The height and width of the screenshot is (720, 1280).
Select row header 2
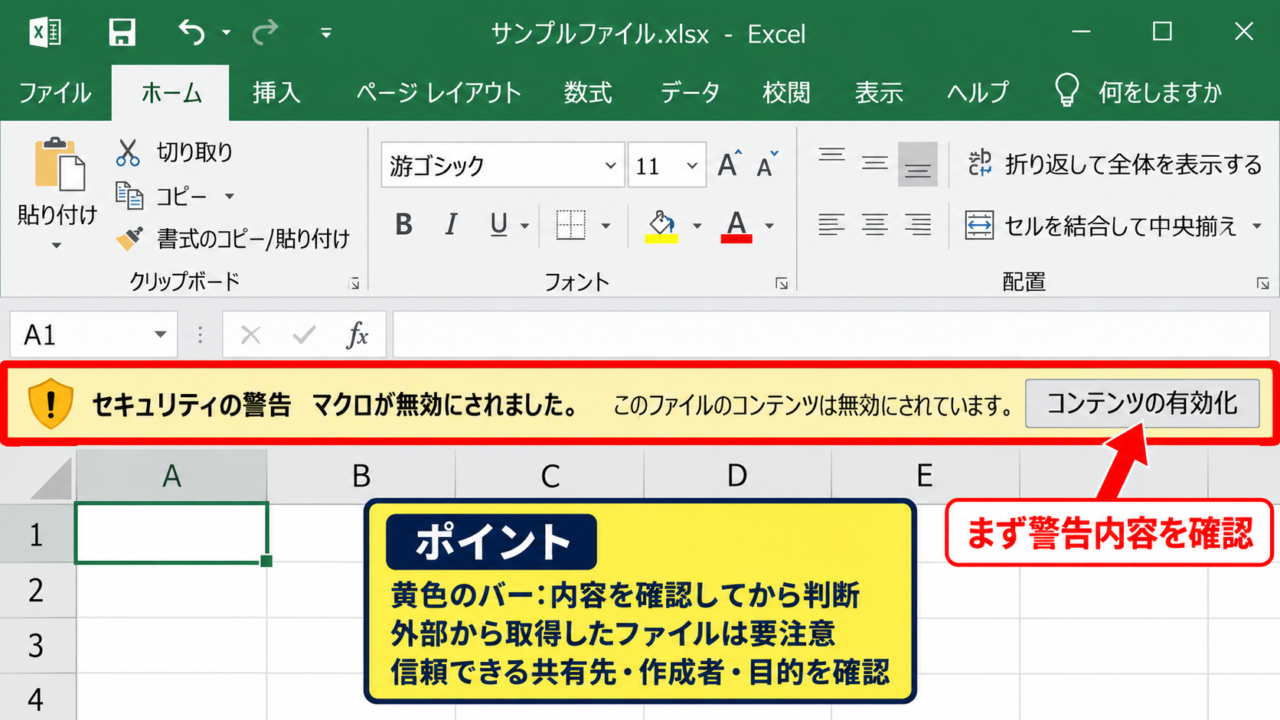(x=37, y=591)
